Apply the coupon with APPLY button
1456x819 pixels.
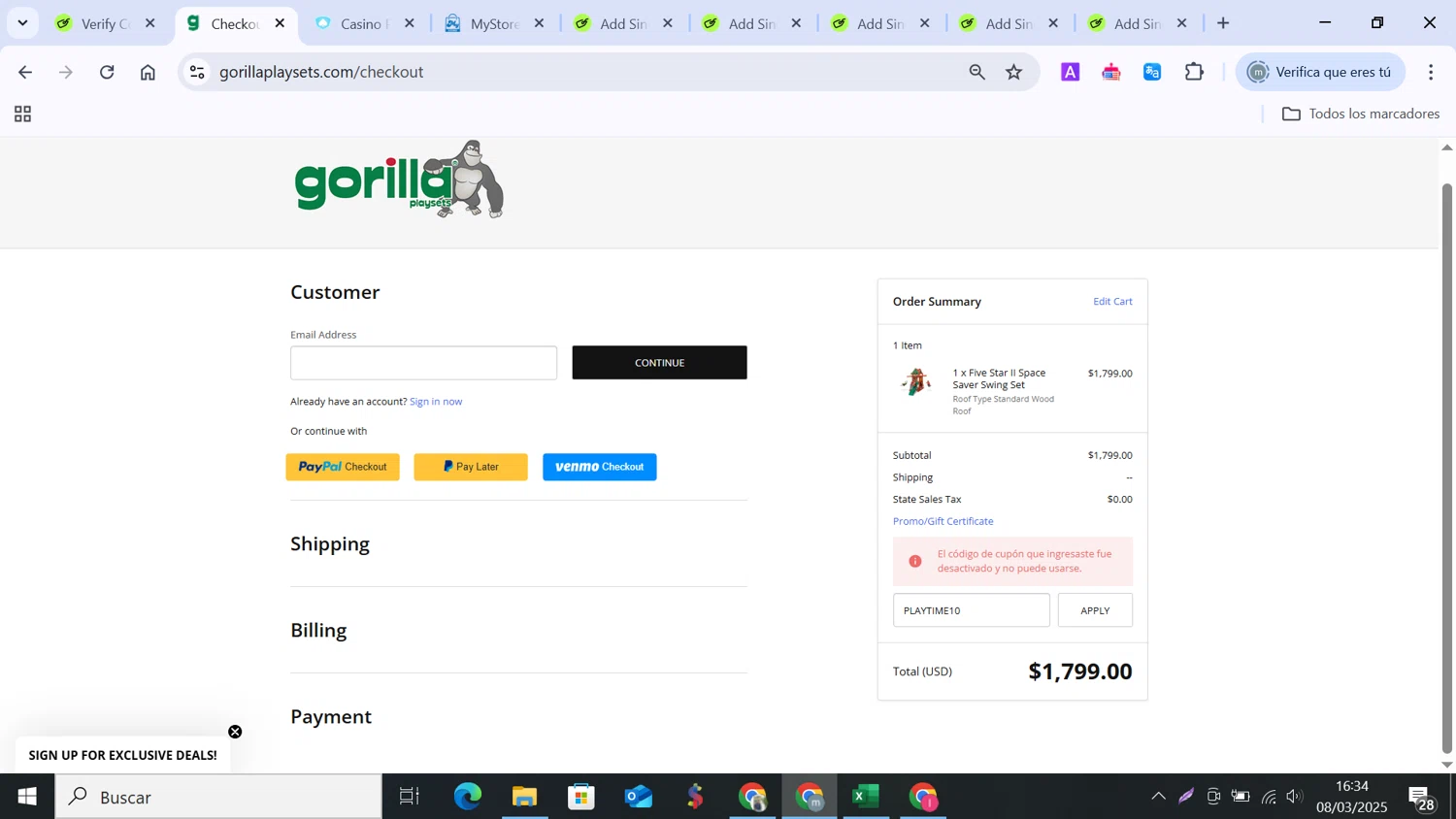coord(1095,610)
